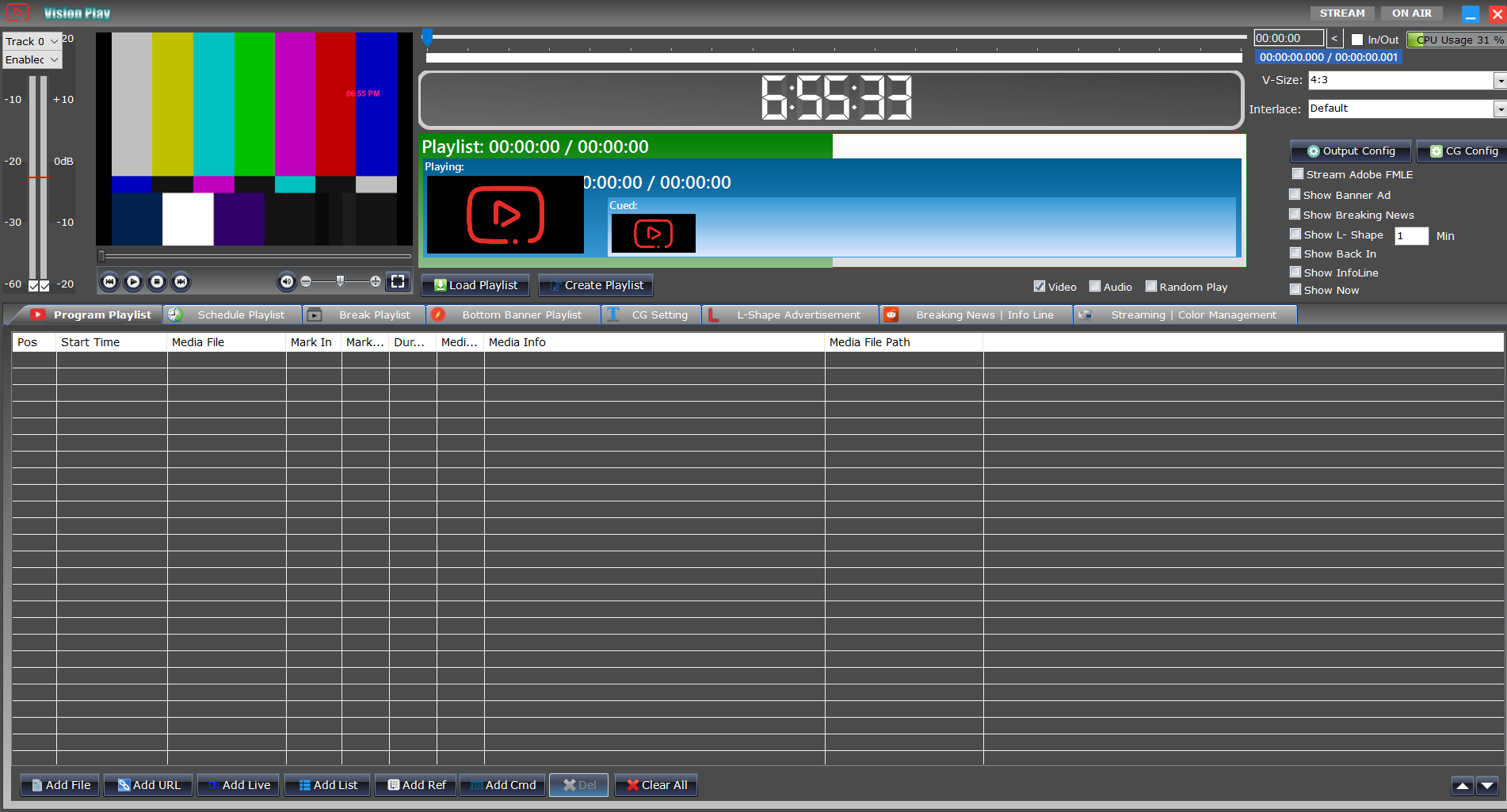
Task: Open the V-Size dropdown
Action: click(1499, 80)
